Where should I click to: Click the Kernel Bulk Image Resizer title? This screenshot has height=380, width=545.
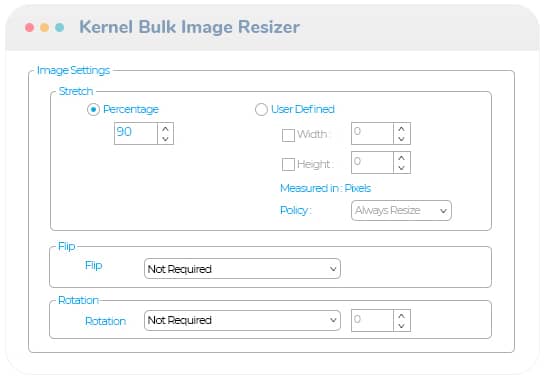click(x=189, y=27)
